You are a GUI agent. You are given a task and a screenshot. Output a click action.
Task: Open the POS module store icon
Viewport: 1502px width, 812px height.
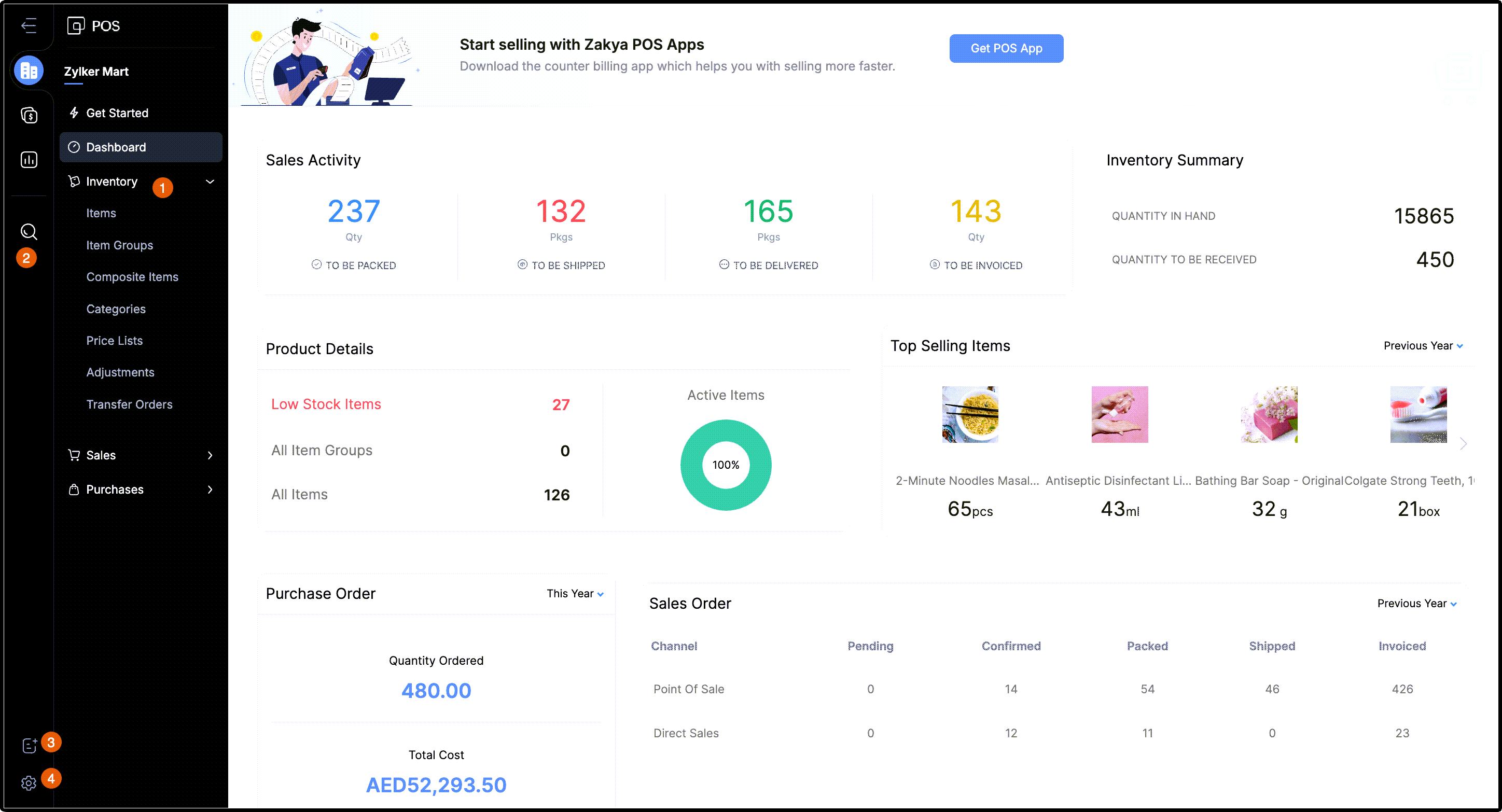click(29, 71)
